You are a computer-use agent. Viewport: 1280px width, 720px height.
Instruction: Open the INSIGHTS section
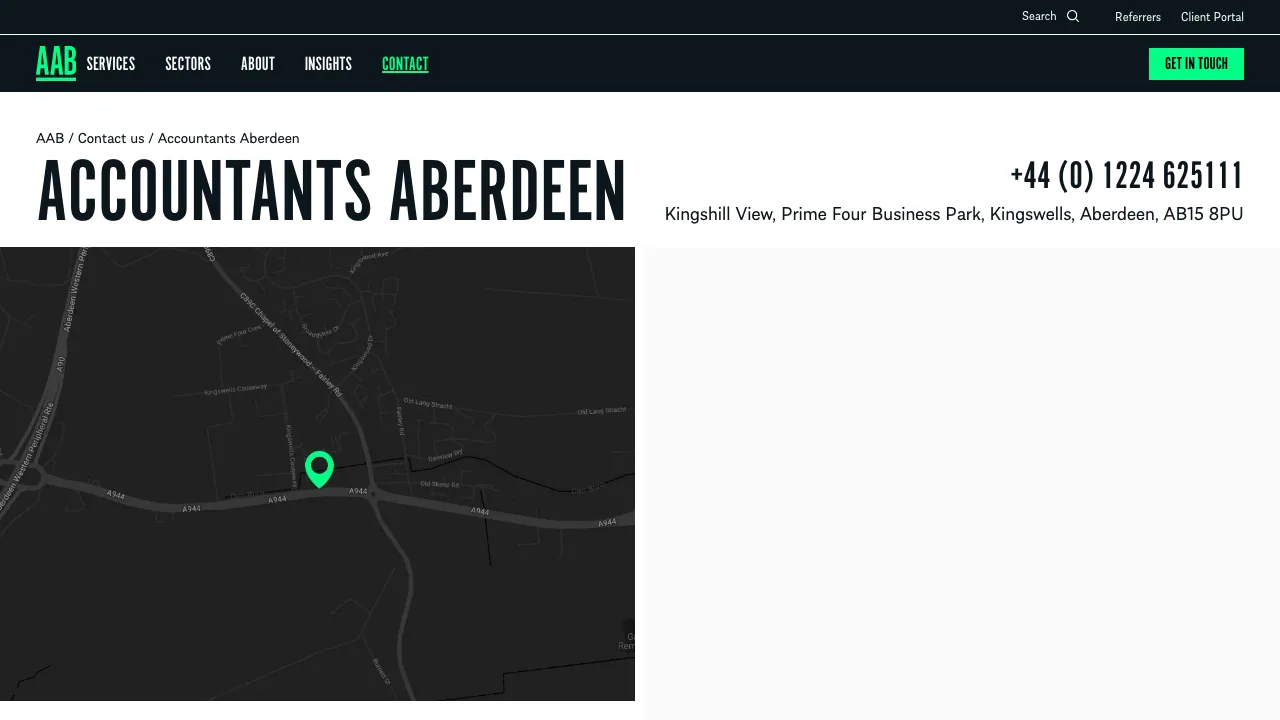328,63
